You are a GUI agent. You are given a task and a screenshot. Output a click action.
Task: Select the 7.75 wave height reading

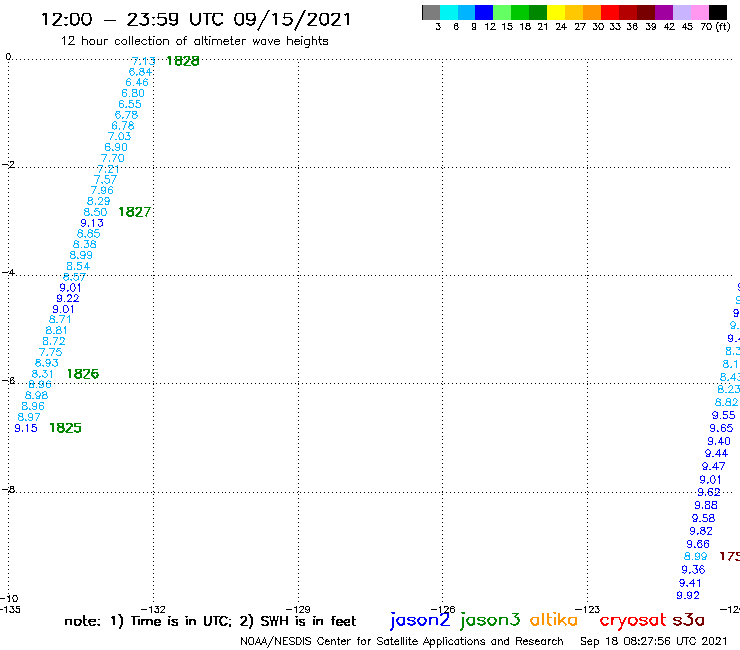tap(50, 352)
